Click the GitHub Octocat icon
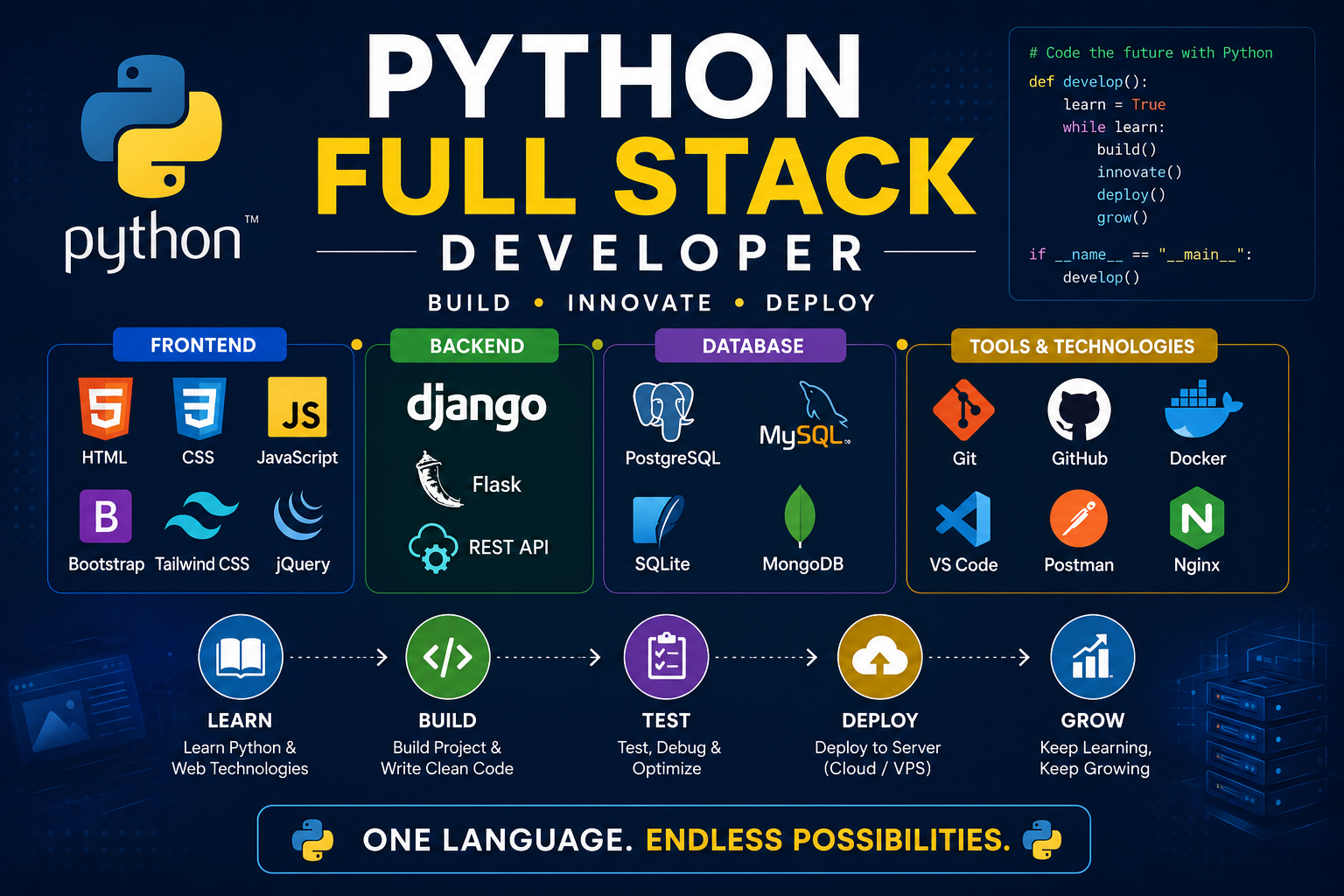This screenshot has height=896, width=1344. 1079,409
